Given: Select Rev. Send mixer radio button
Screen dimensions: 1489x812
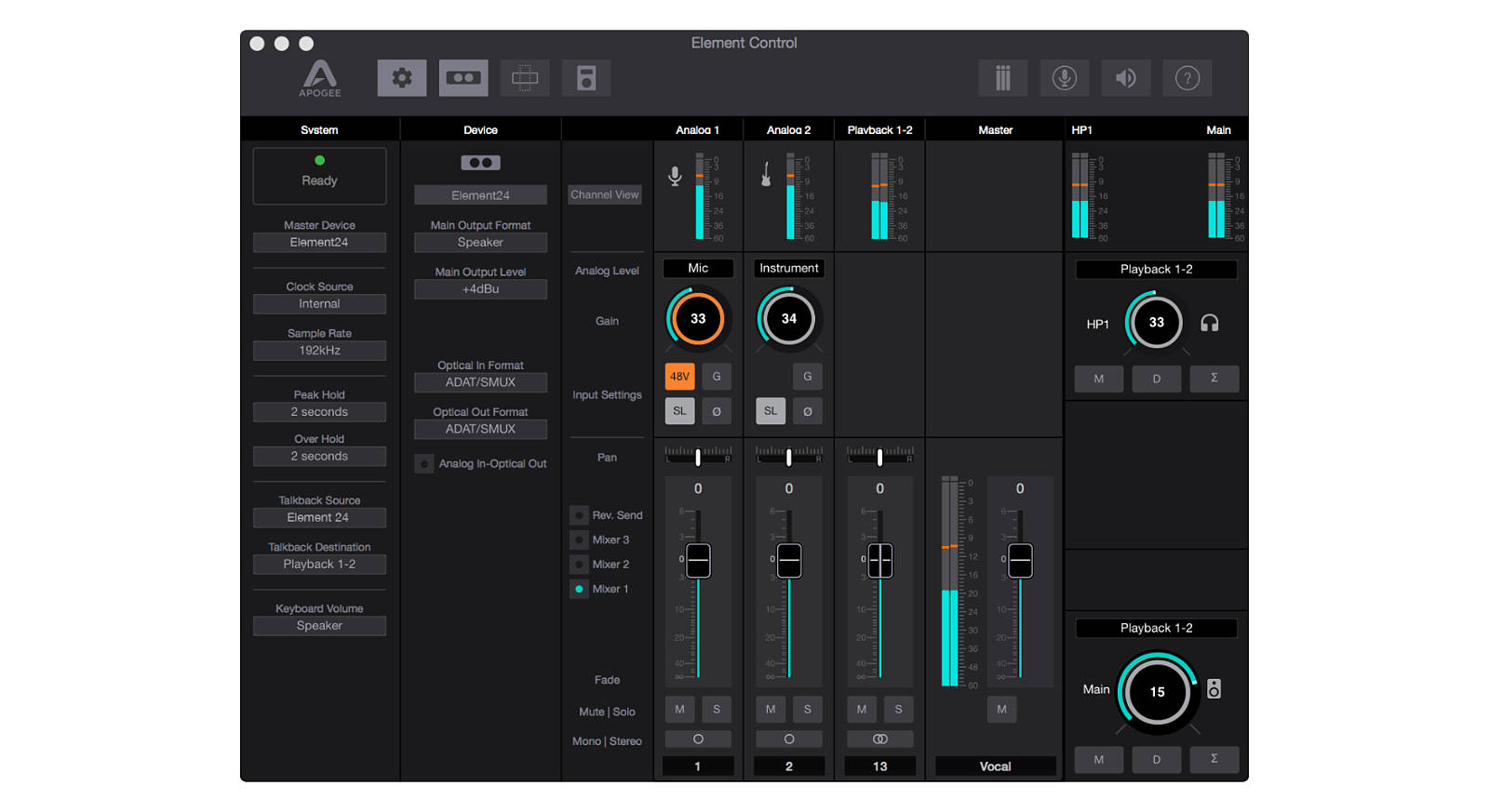Looking at the screenshot, I should (x=579, y=515).
